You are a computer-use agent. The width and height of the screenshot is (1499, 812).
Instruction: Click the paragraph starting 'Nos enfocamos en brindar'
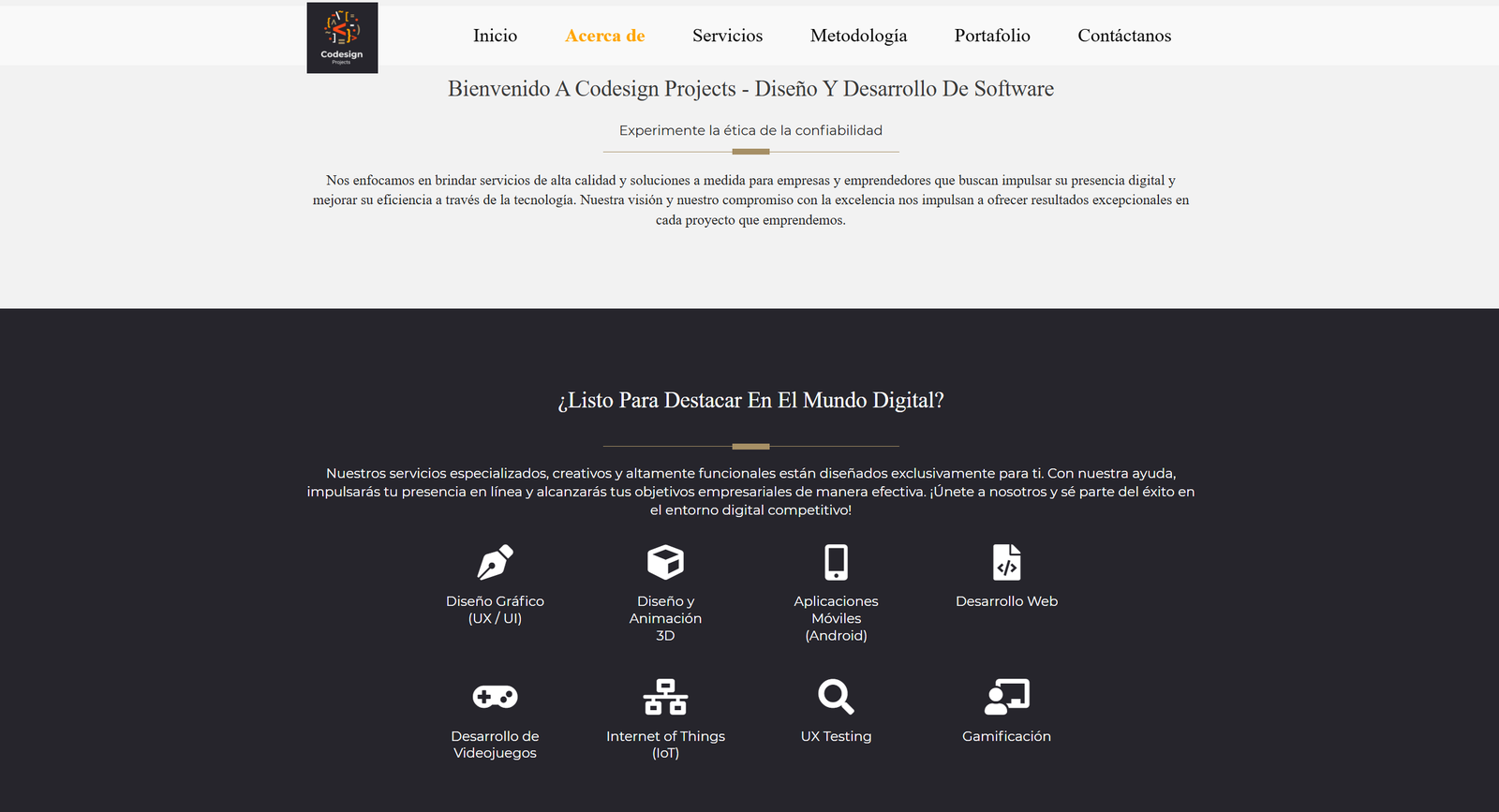tap(750, 200)
